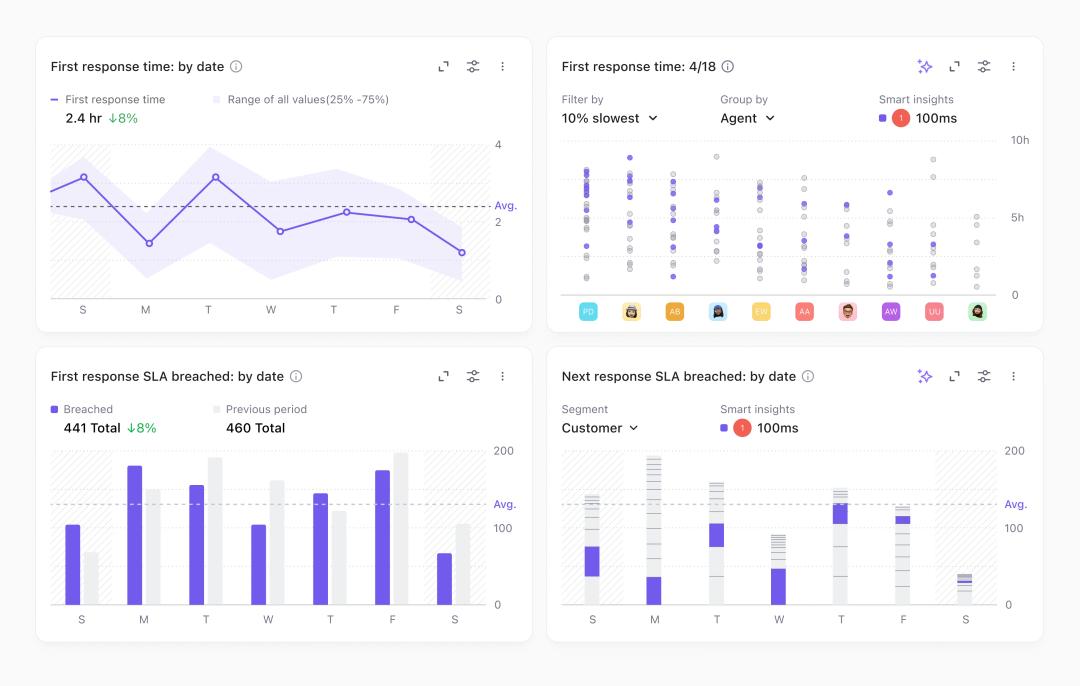Viewport: 1080px width, 686px height.
Task: Open filter settings on Next response SLA breached chart
Action: coord(983,375)
